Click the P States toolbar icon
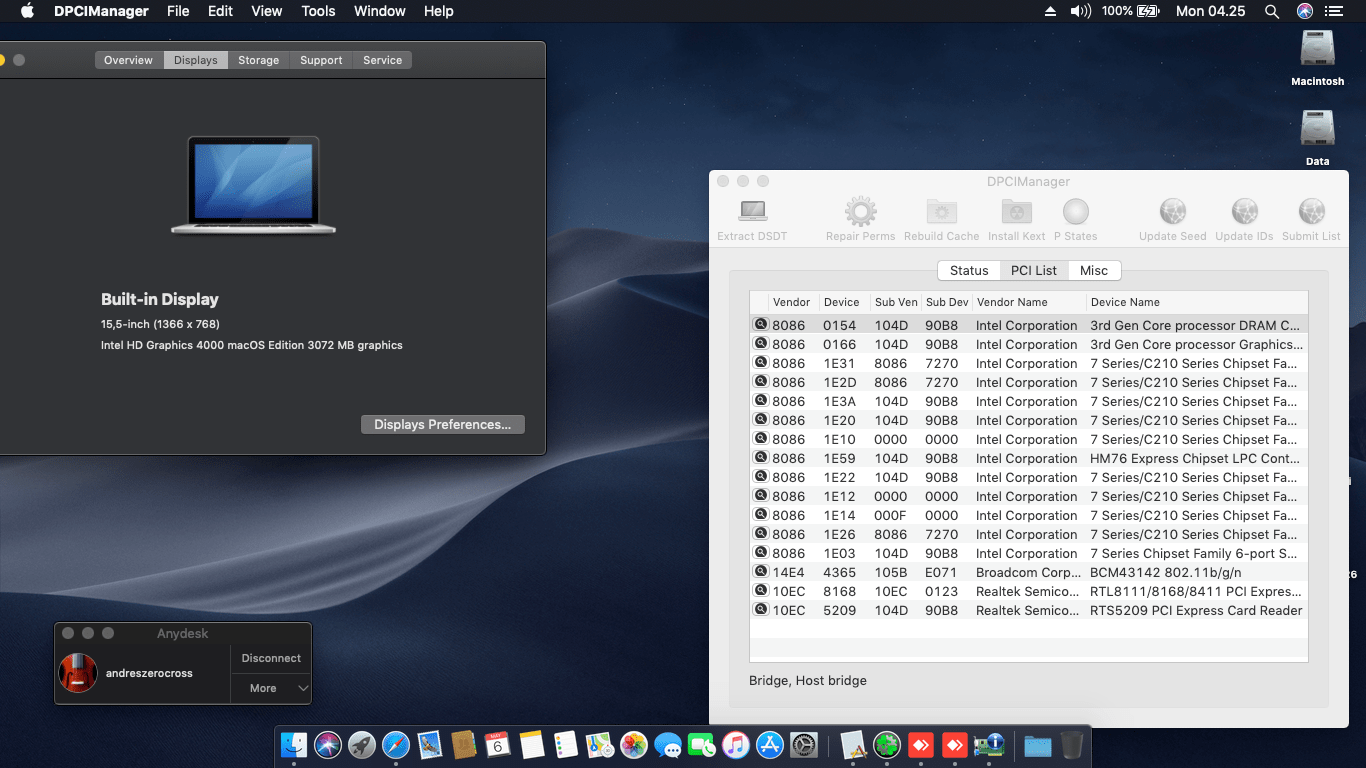This screenshot has width=1366, height=768. point(1075,212)
